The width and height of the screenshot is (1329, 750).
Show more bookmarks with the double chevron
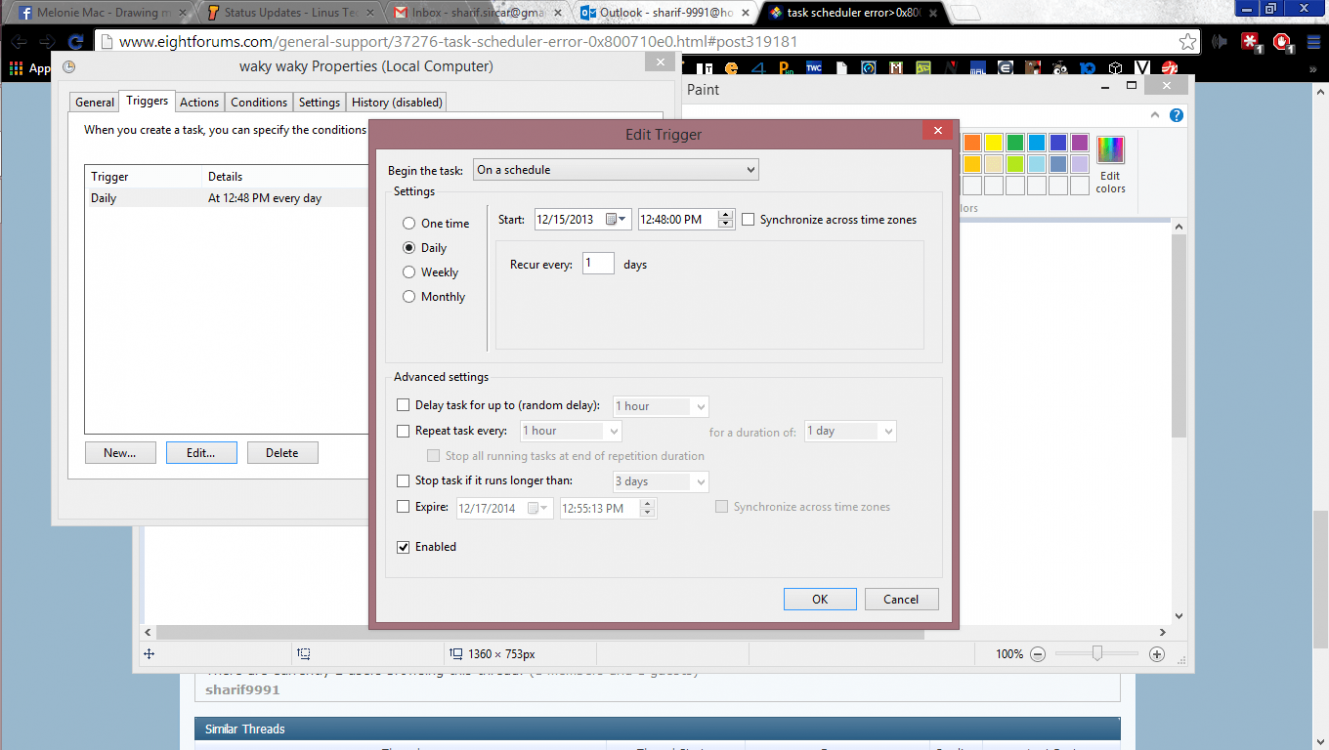(x=1313, y=70)
